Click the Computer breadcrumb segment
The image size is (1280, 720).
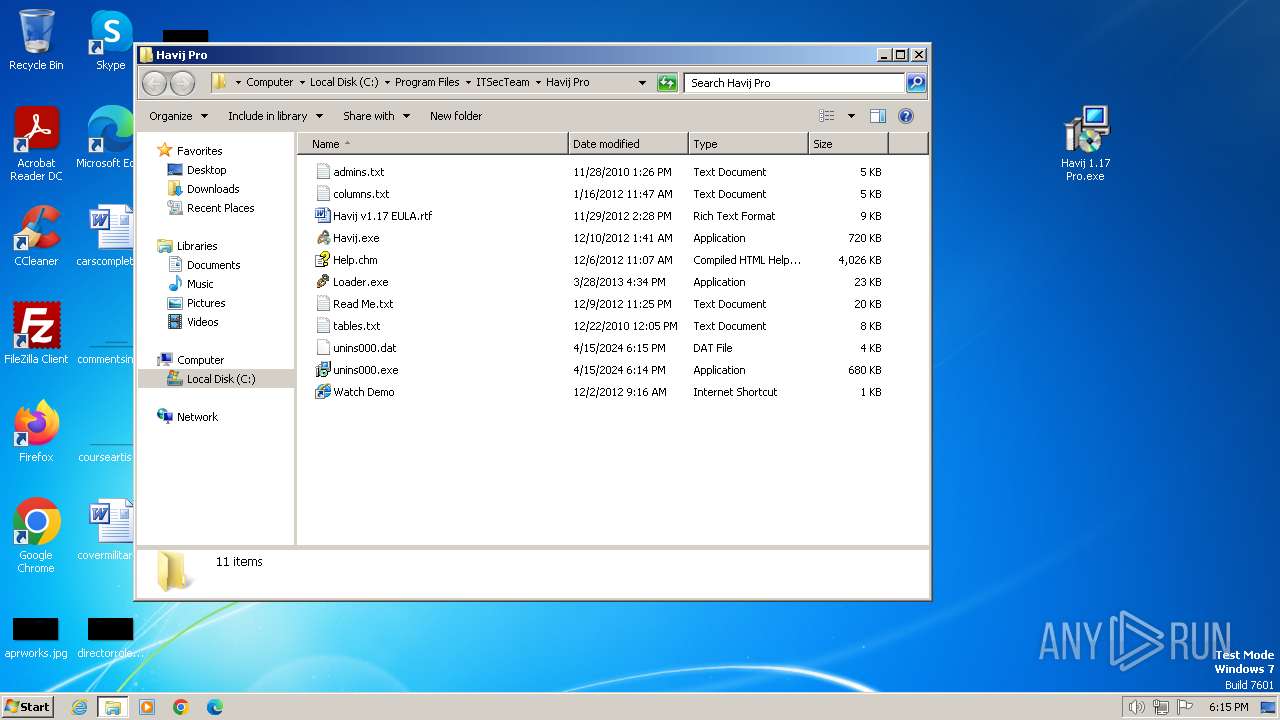click(x=270, y=83)
